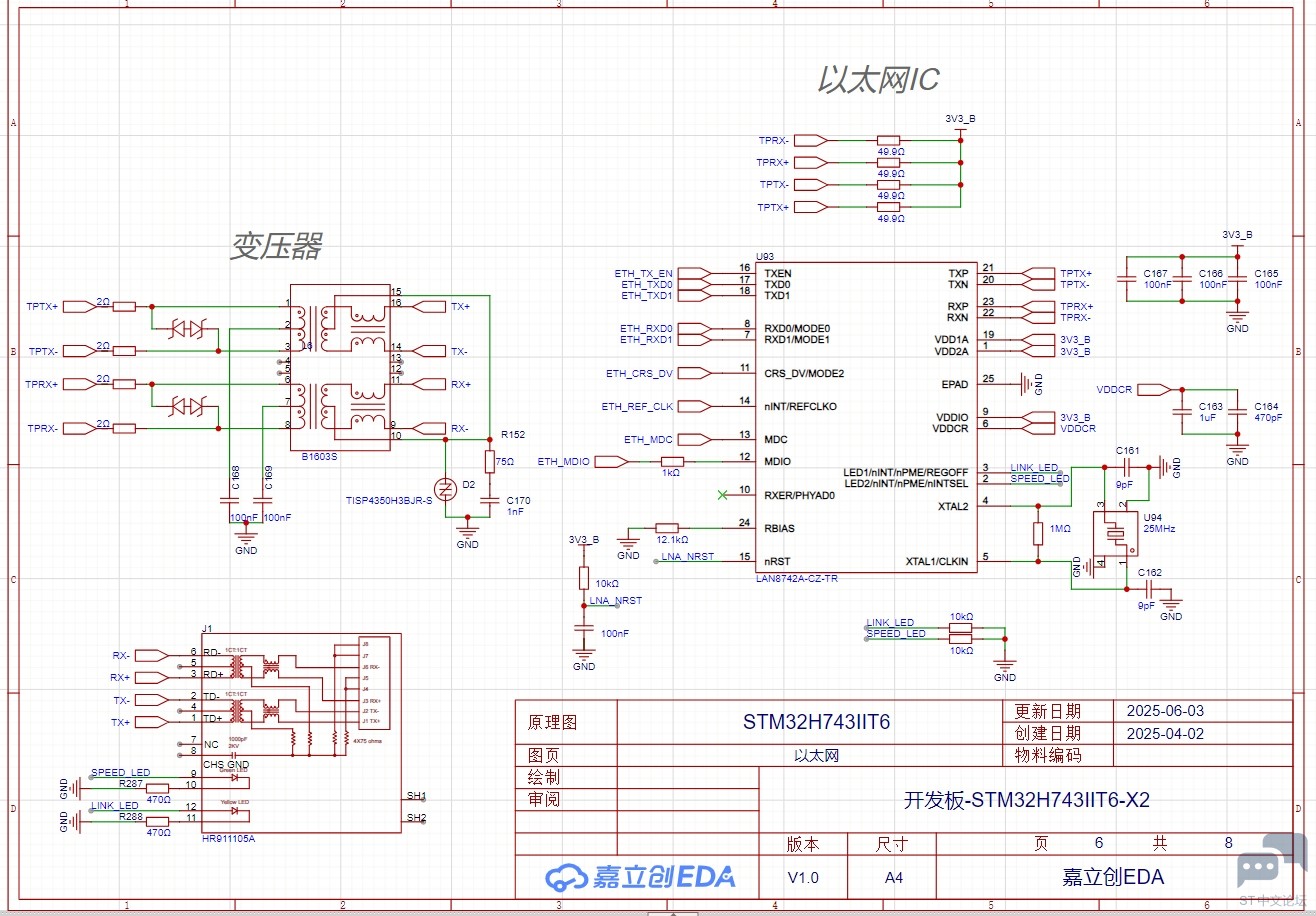The height and width of the screenshot is (916, 1316).
Task: Select the 1uF value under C163
Action: pyautogui.click(x=1209, y=417)
